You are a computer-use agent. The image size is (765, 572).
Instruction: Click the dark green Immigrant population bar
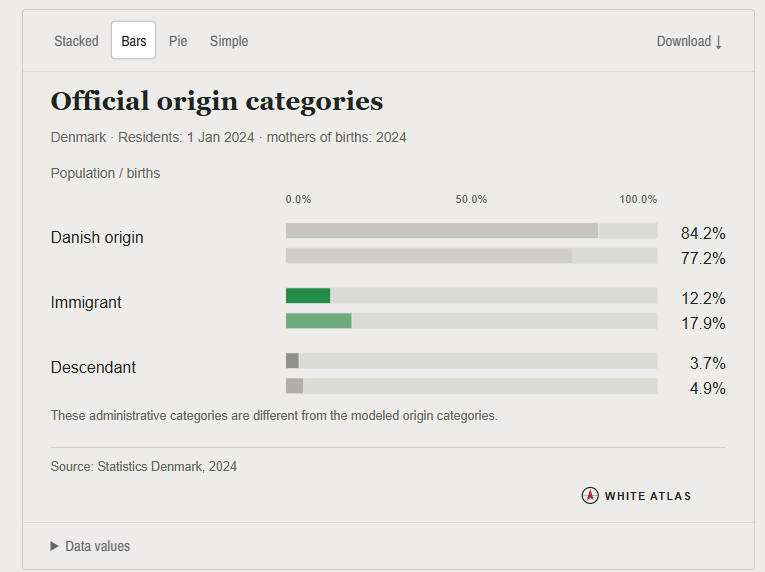pyautogui.click(x=308, y=296)
